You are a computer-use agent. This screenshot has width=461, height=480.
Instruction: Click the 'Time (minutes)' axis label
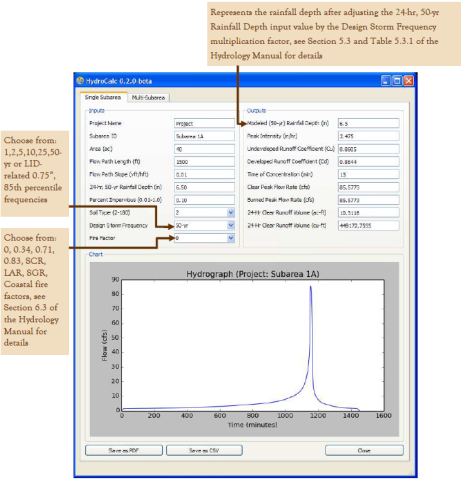click(253, 425)
